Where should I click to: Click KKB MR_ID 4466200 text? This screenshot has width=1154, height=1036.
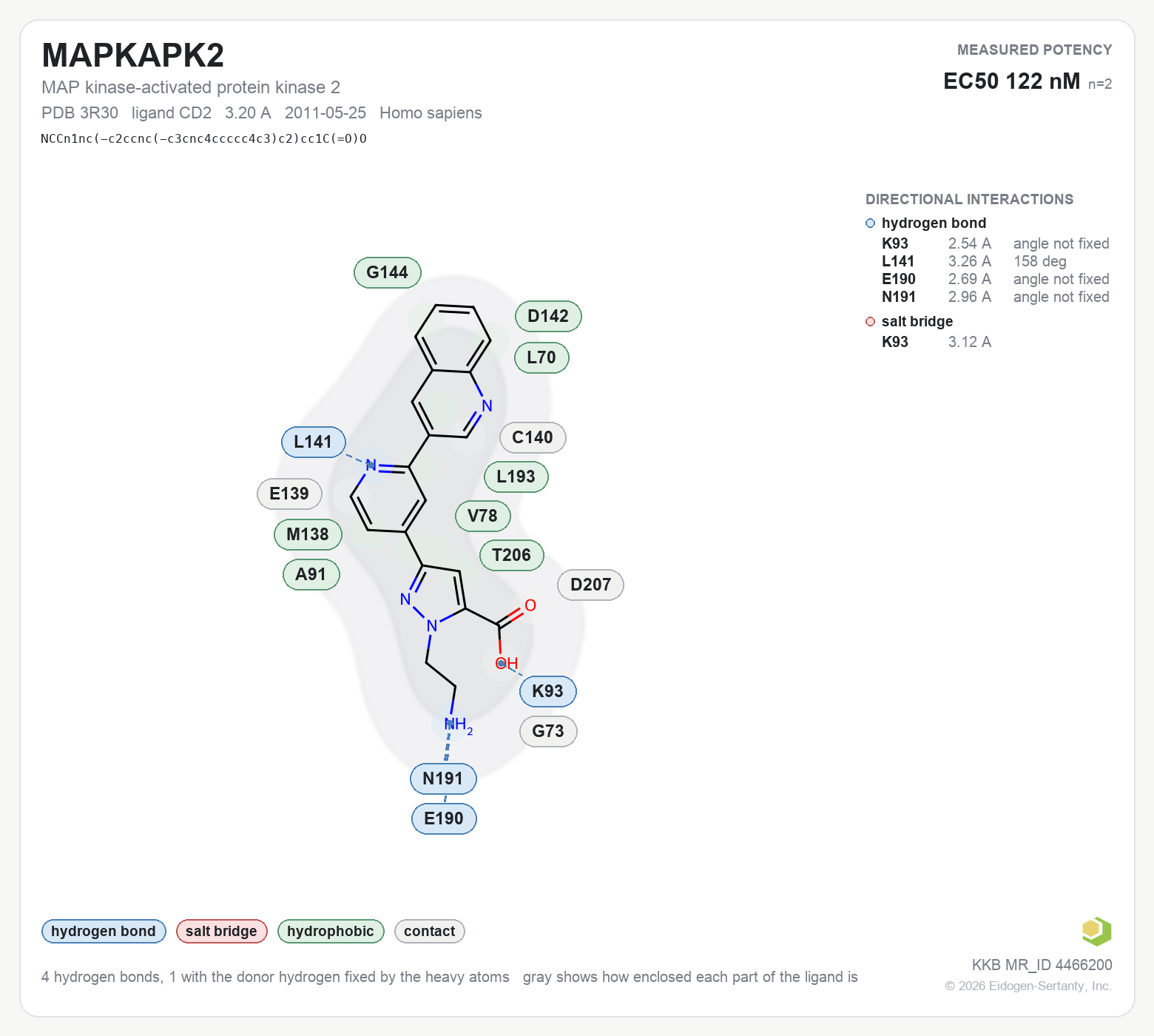(x=1042, y=965)
